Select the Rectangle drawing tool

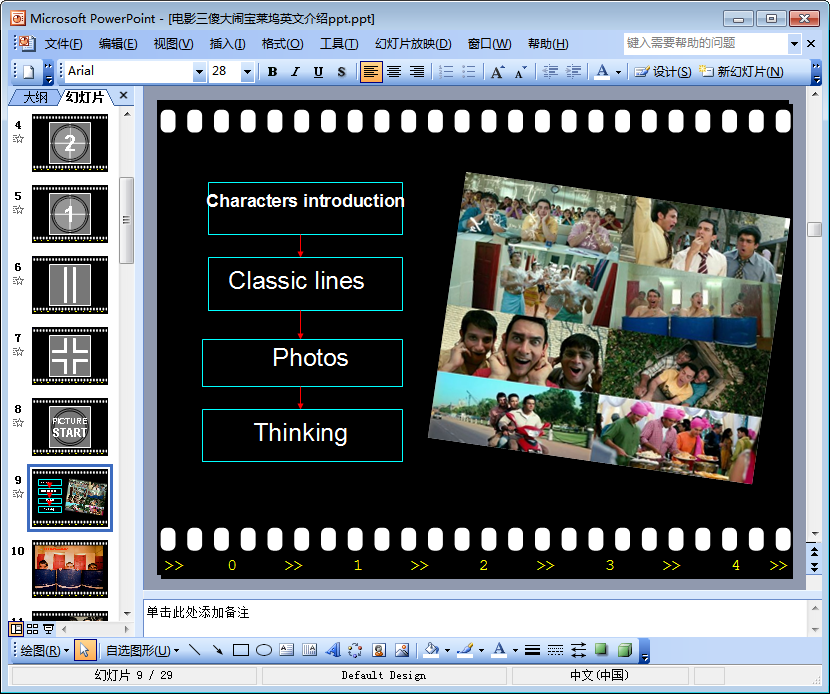coord(241,650)
